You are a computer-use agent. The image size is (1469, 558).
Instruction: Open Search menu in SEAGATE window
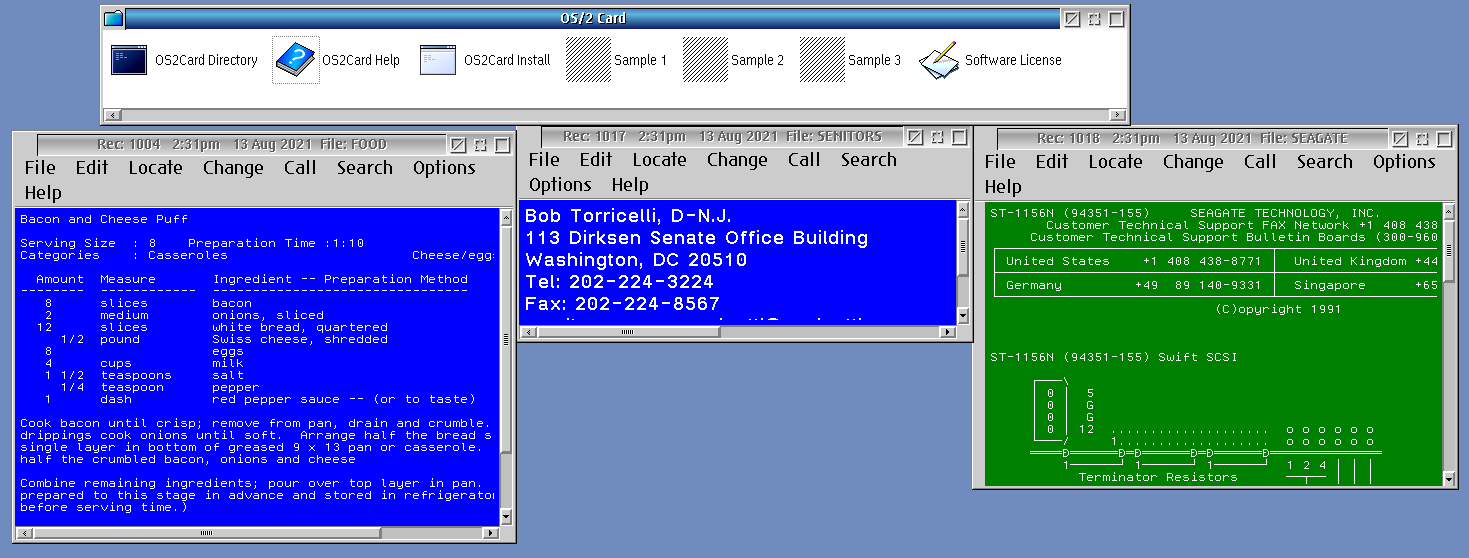pyautogui.click(x=1325, y=162)
